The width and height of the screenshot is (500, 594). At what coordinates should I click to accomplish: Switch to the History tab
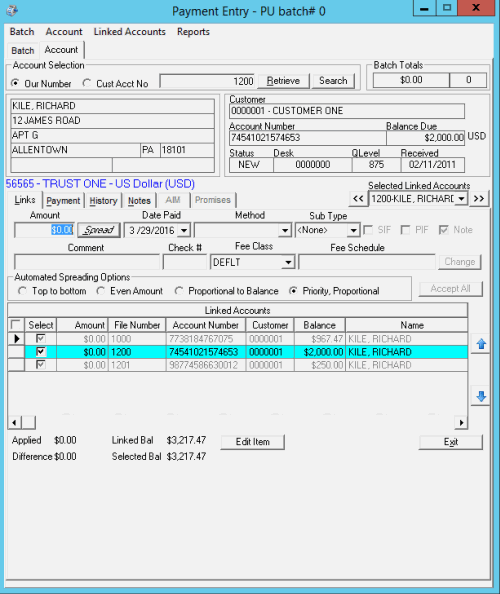[x=103, y=201]
